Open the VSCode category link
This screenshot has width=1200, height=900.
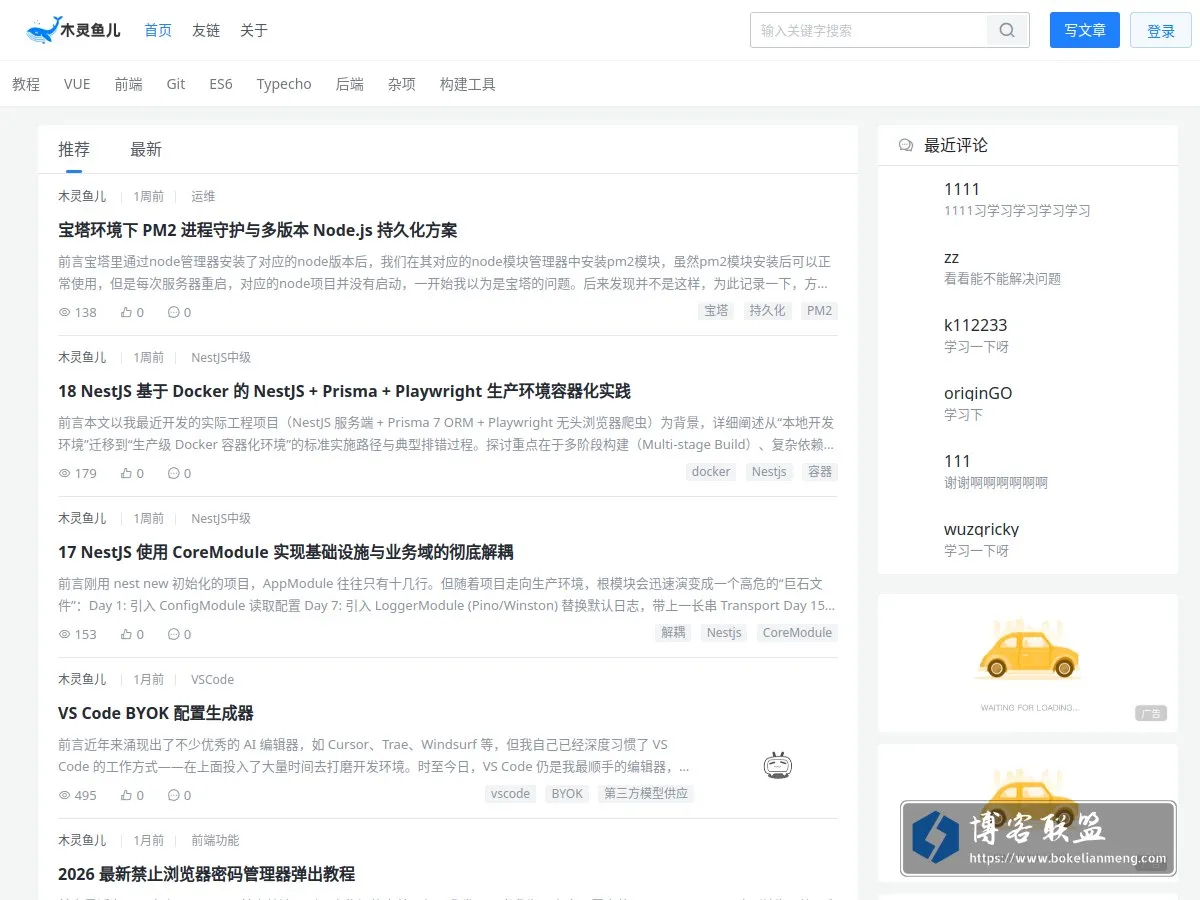click(212, 679)
